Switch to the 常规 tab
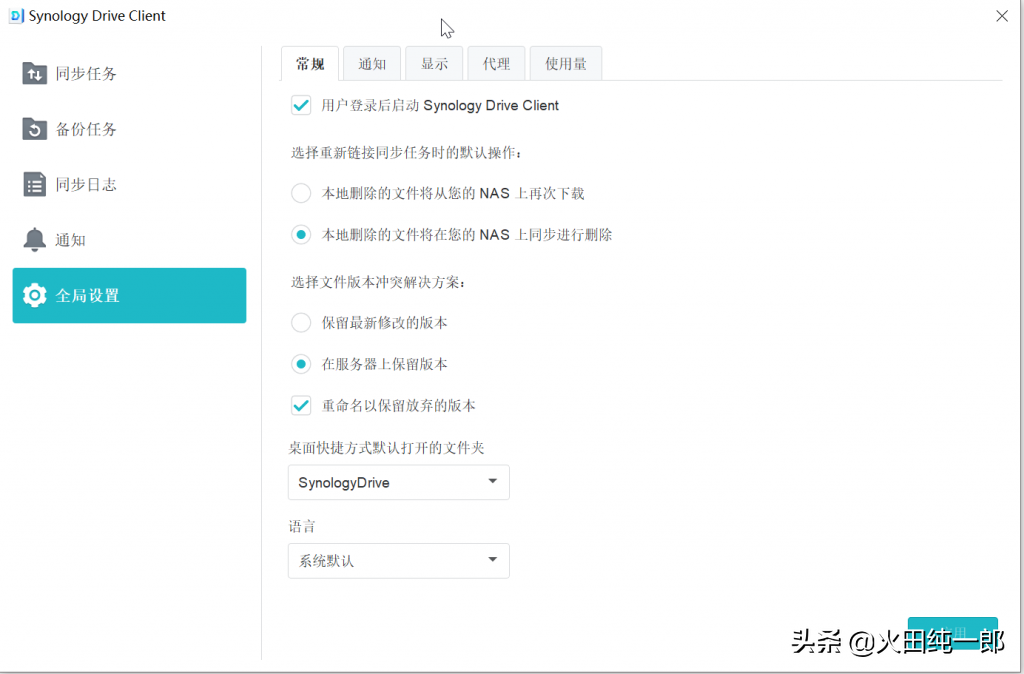Screen dimensions: 1024x674 310,64
